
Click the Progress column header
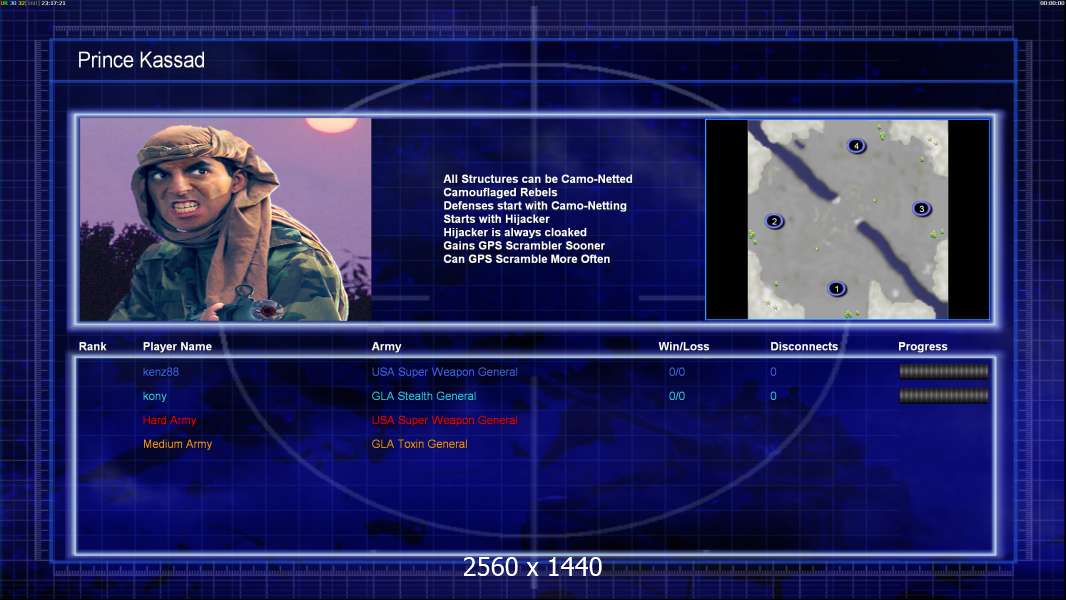[x=923, y=347]
